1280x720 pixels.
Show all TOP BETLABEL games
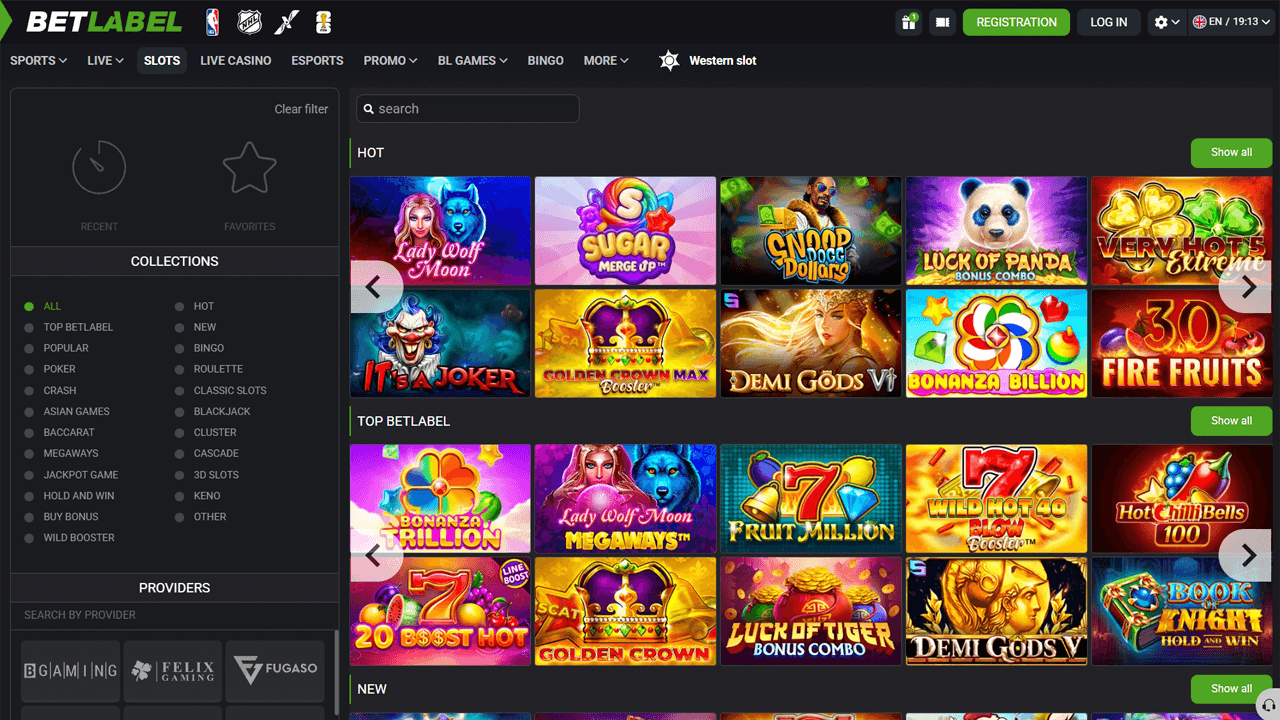coord(1231,421)
